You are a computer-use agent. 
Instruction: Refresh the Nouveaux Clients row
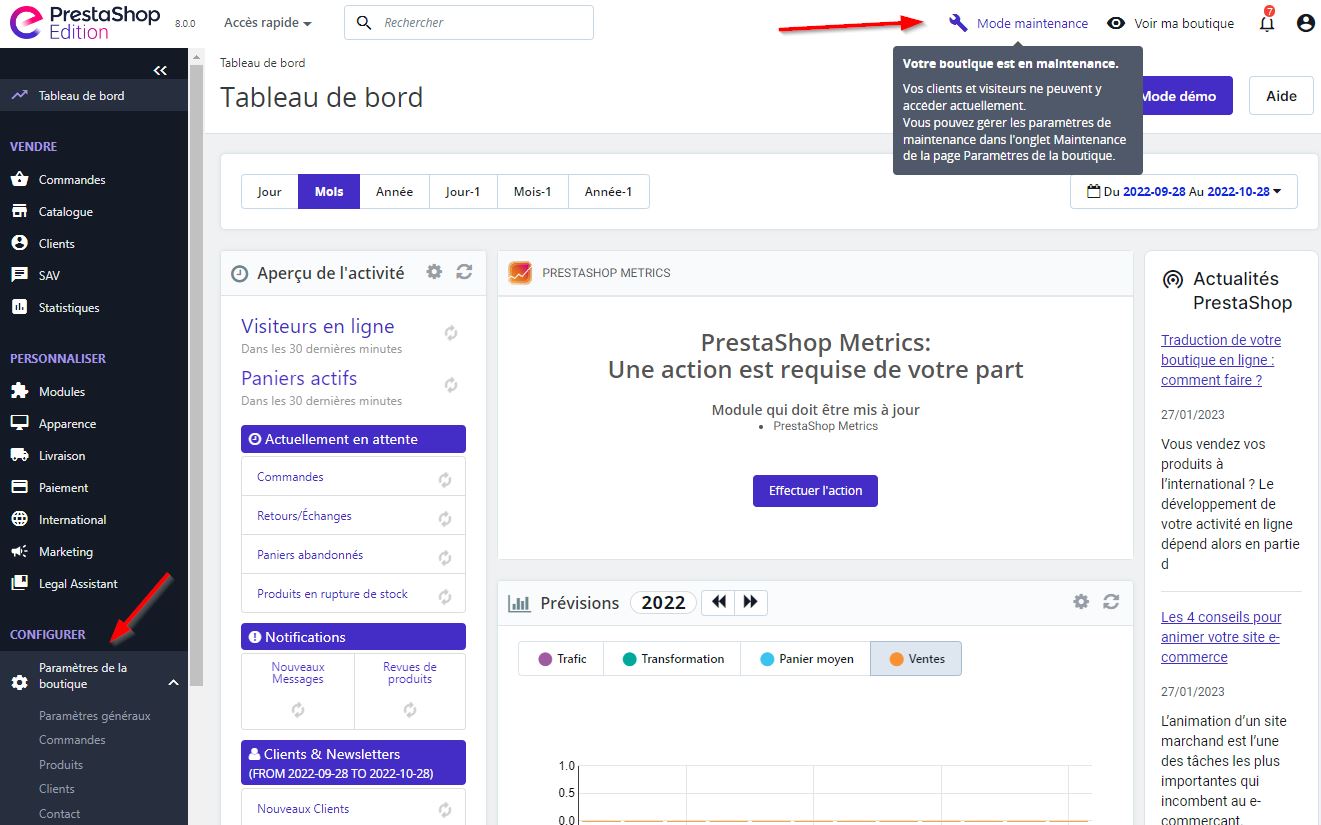[445, 811]
